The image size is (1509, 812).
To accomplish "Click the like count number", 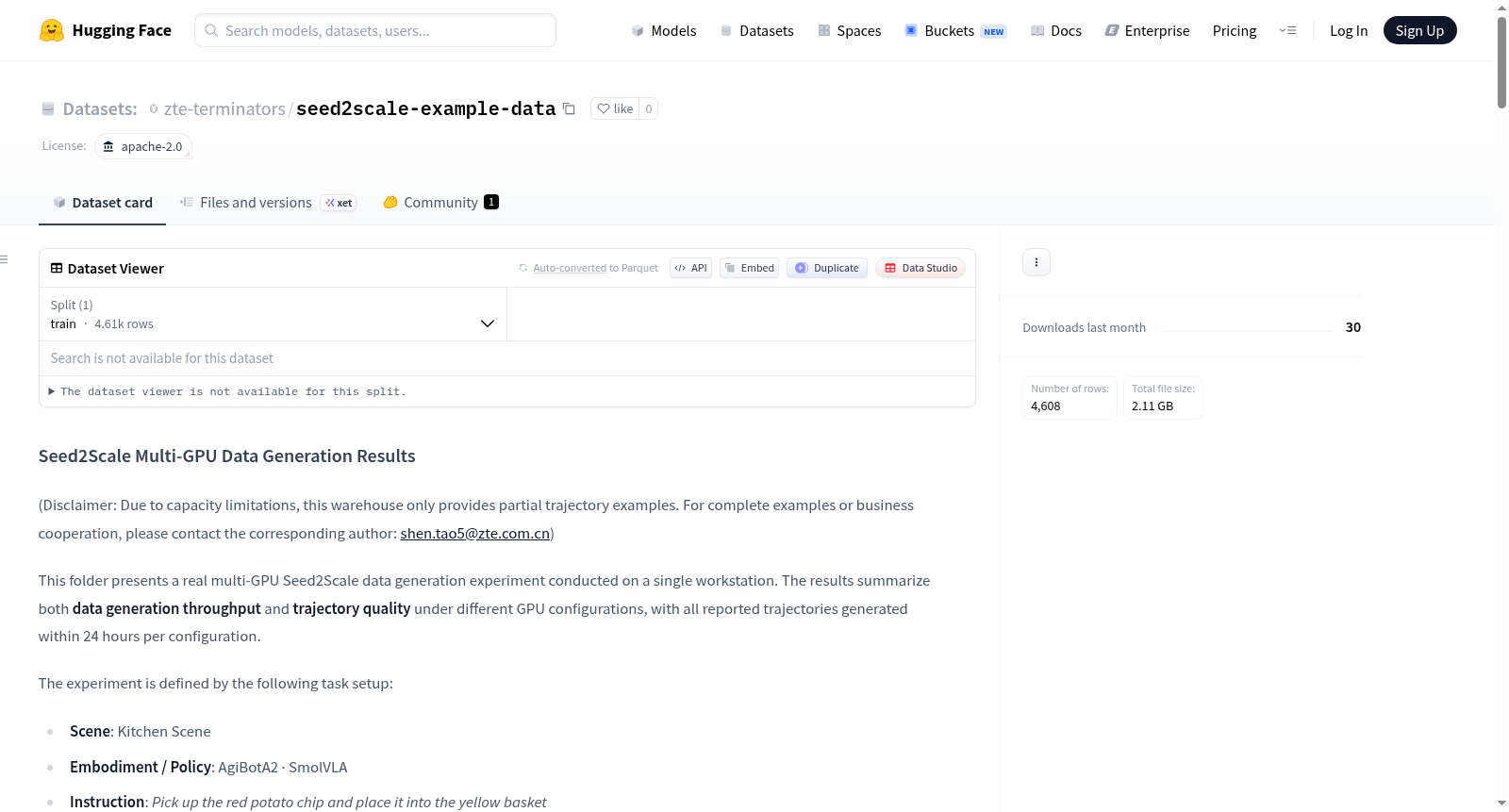I will pos(649,108).
